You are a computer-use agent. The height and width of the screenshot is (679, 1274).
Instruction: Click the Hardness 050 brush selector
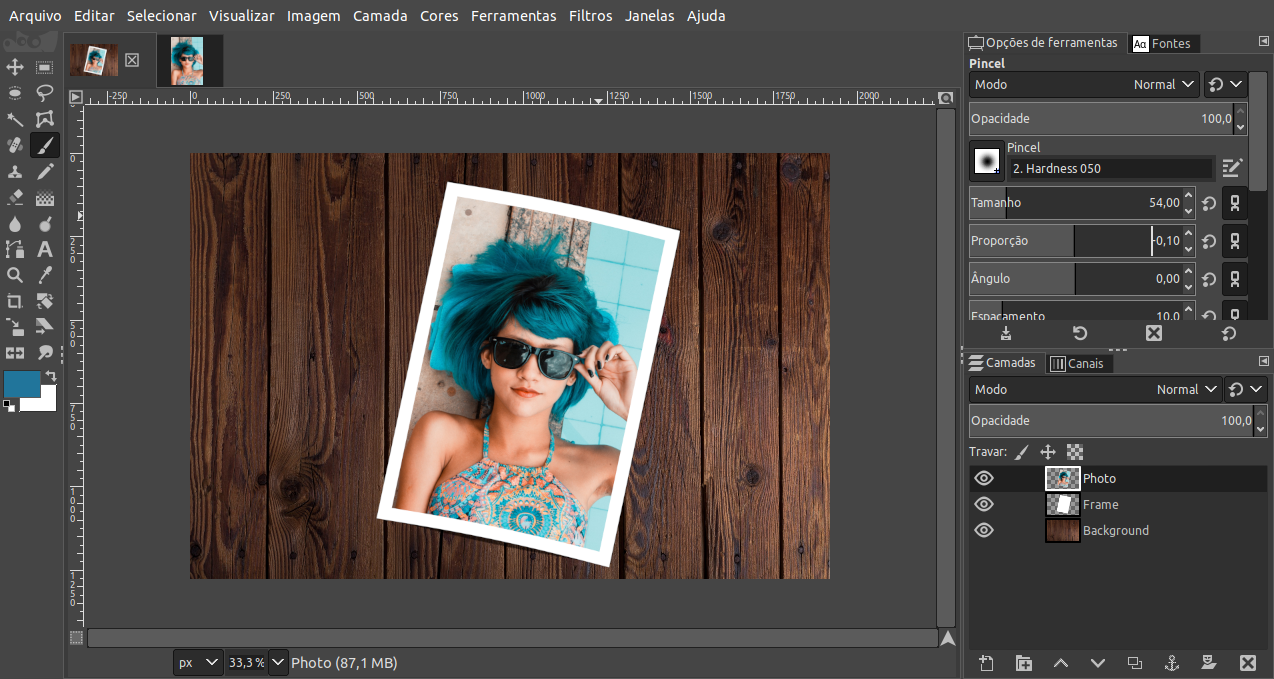tap(1110, 168)
